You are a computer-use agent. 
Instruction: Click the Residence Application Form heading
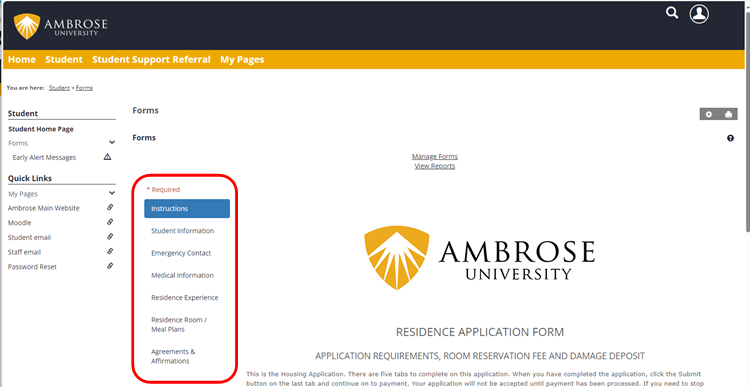pos(480,332)
